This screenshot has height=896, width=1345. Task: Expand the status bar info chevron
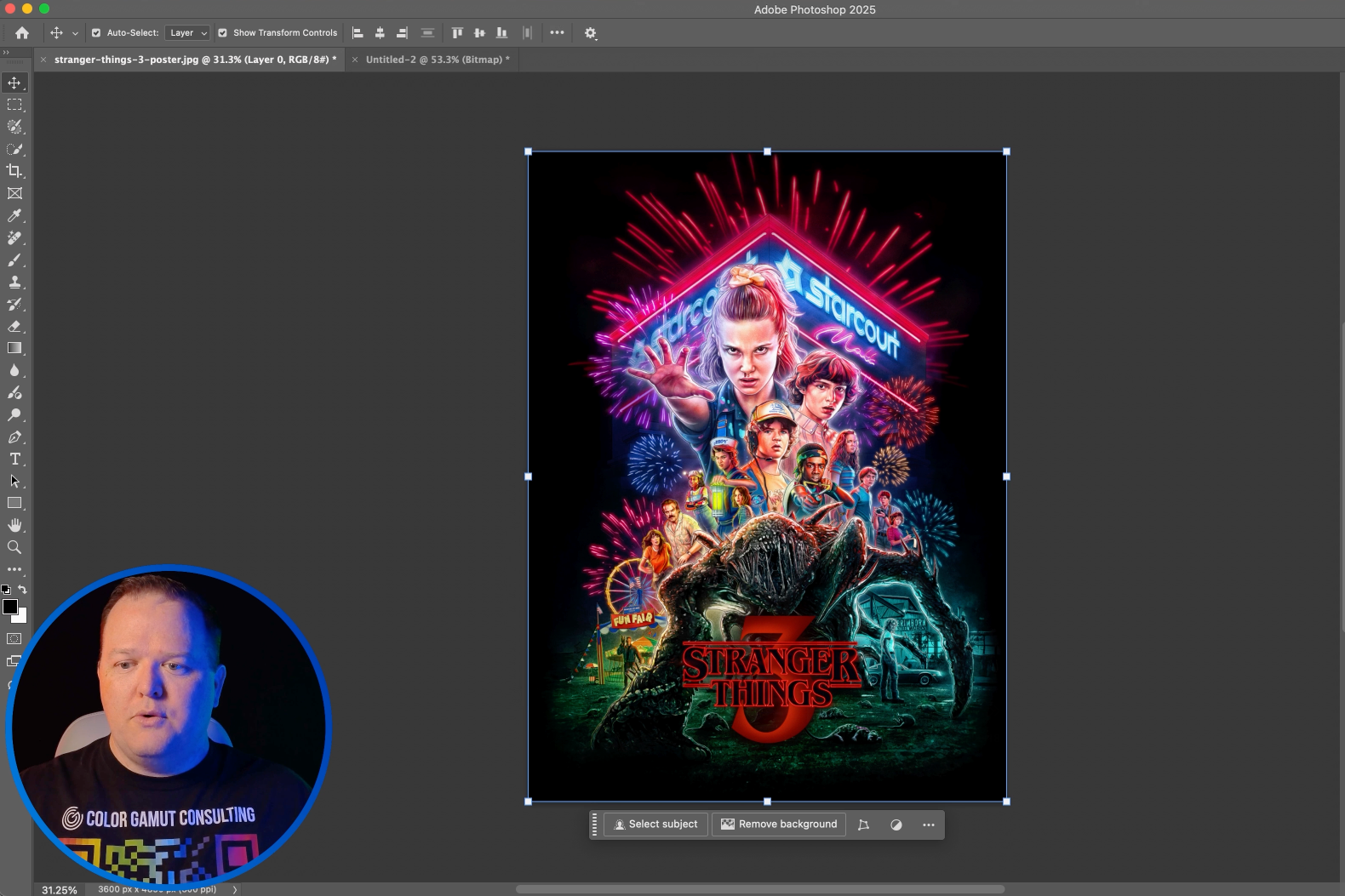pyautogui.click(x=235, y=889)
